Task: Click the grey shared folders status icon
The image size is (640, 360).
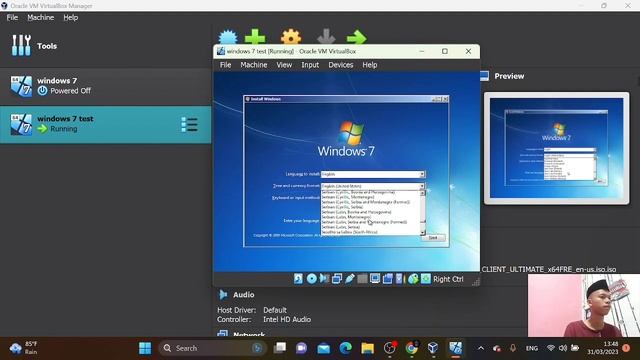Action: (362, 279)
